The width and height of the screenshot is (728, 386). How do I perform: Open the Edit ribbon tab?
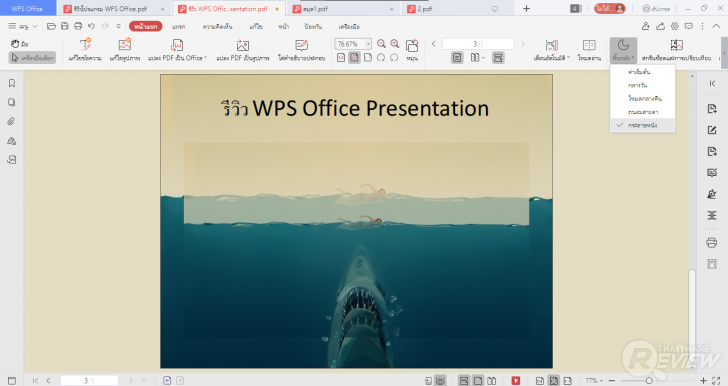tap(256, 26)
